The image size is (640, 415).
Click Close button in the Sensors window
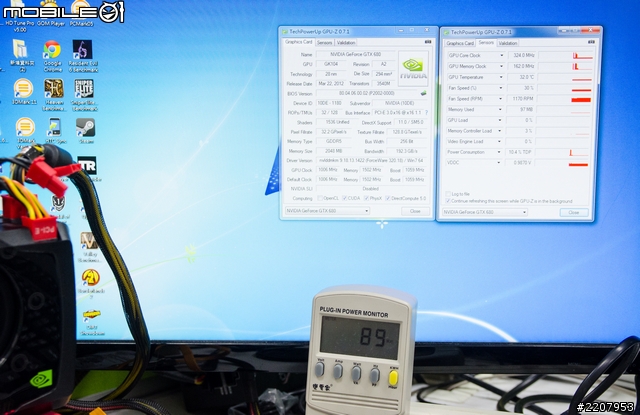pyautogui.click(x=573, y=213)
